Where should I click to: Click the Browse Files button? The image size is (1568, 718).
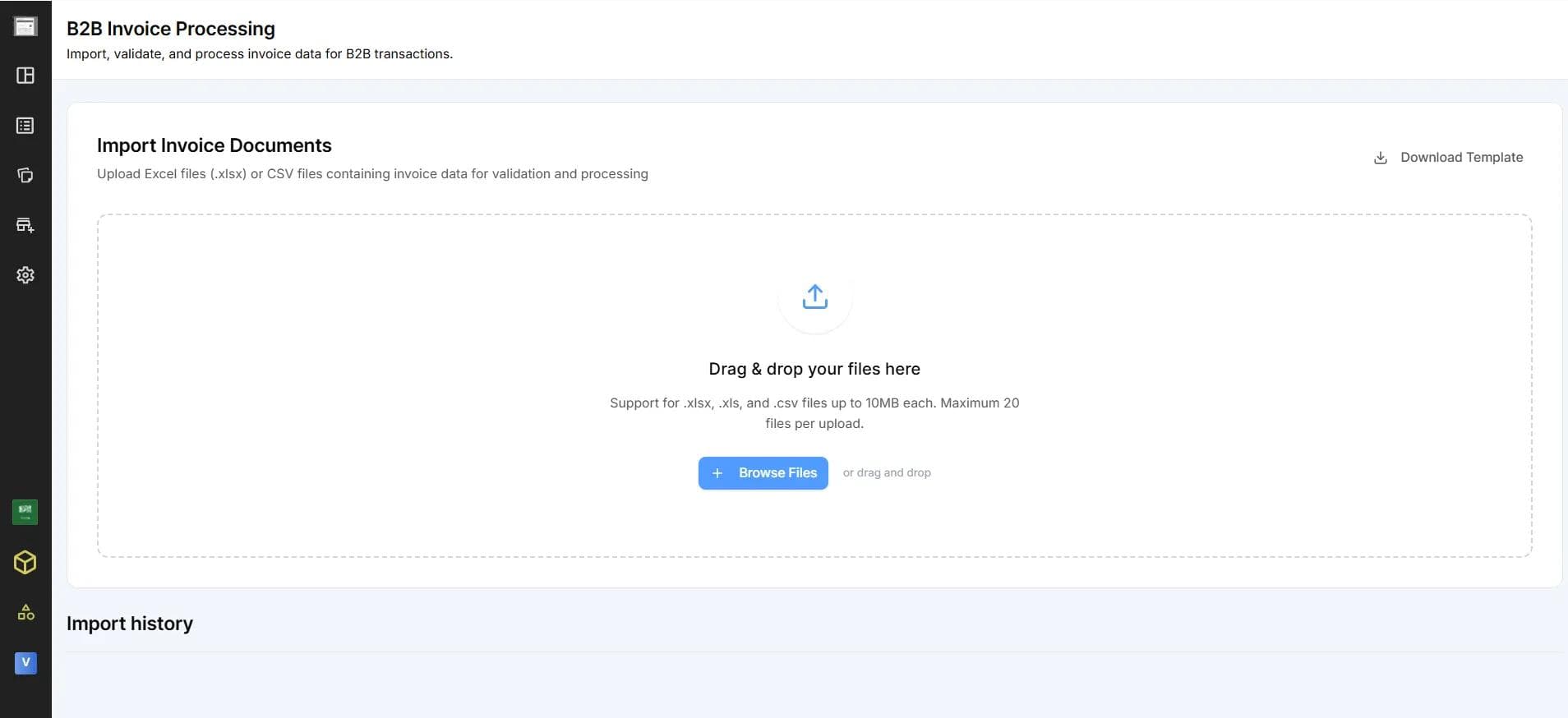[763, 473]
